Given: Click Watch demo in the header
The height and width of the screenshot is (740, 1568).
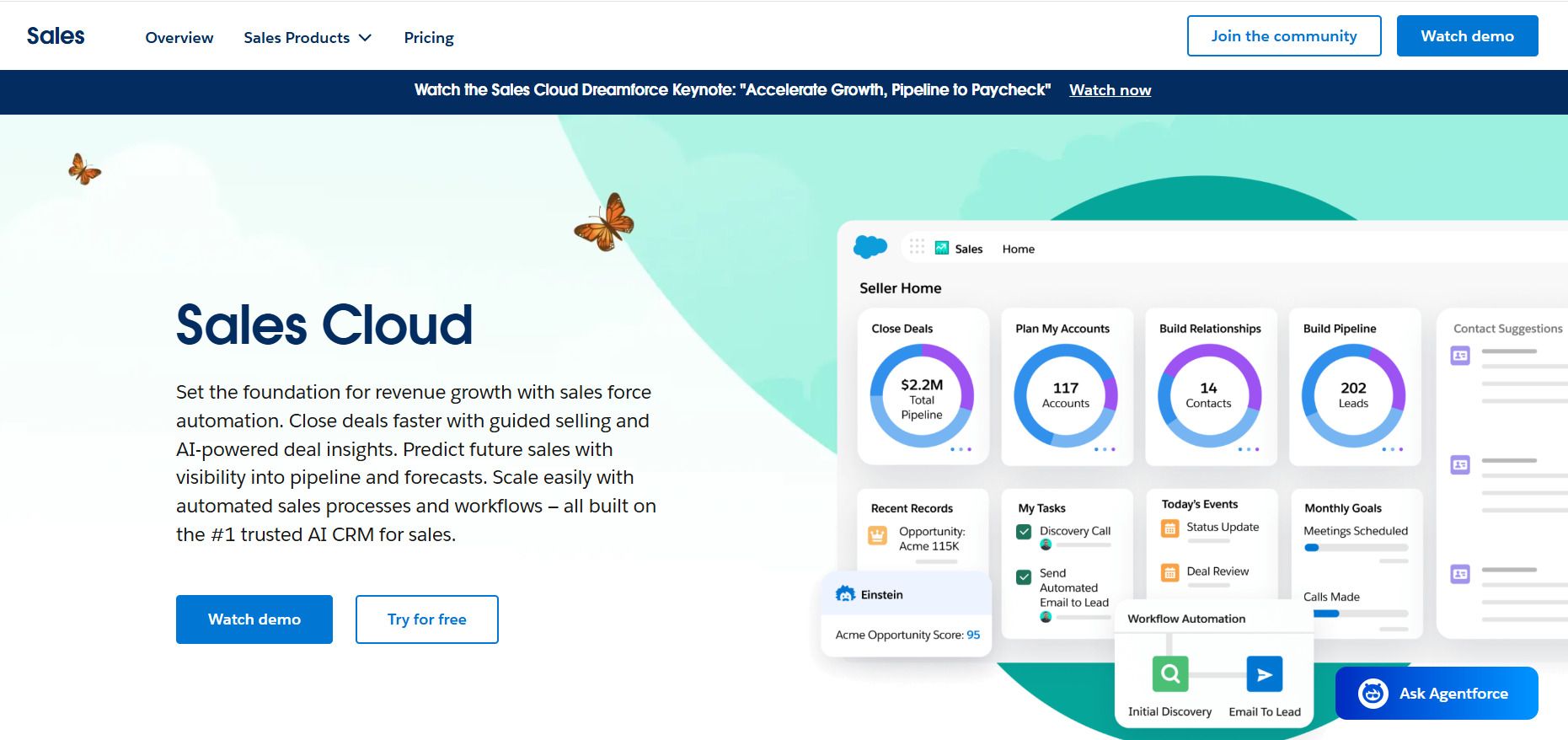Looking at the screenshot, I should click(x=1468, y=36).
